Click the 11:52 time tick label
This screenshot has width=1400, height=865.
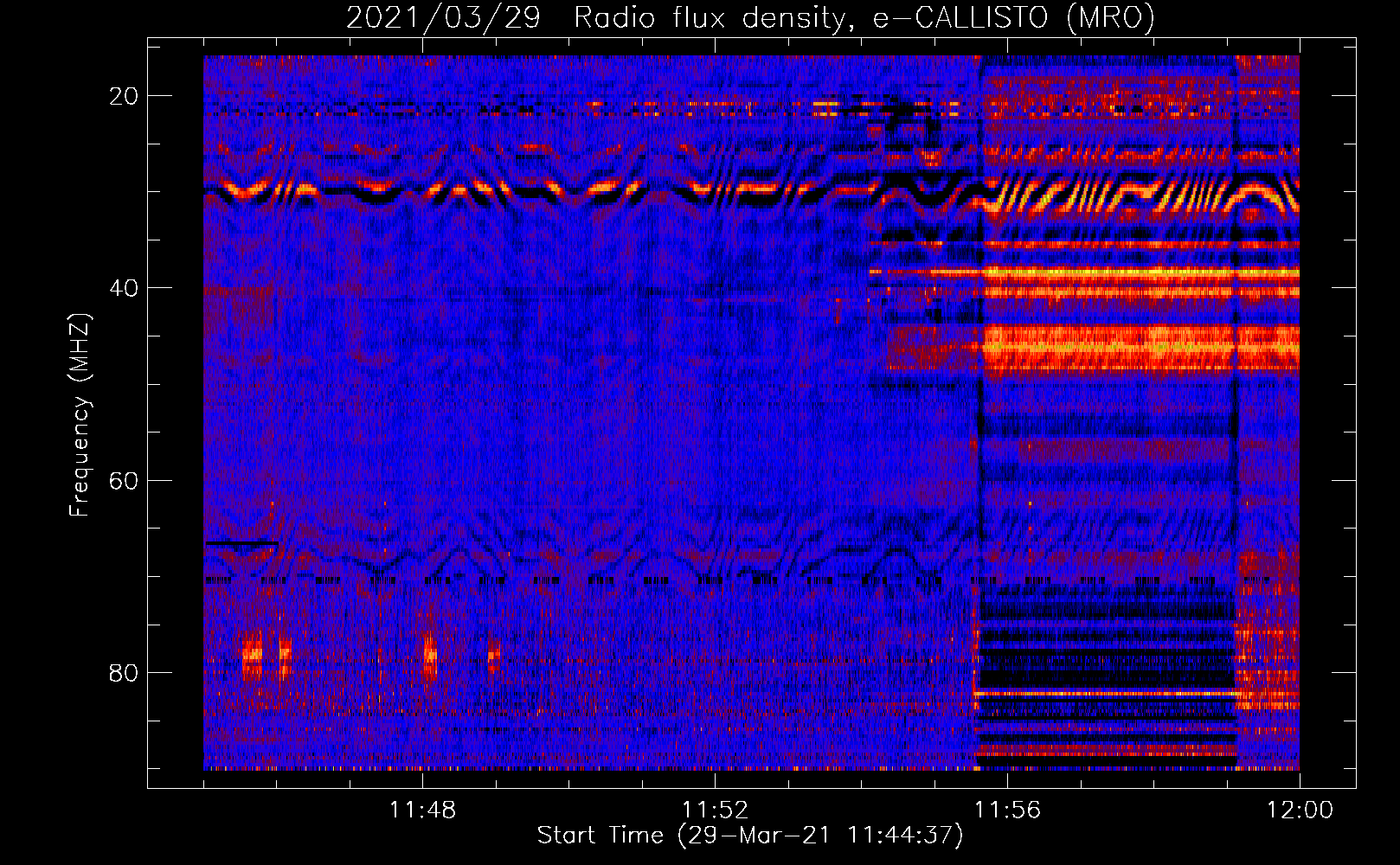pyautogui.click(x=715, y=811)
